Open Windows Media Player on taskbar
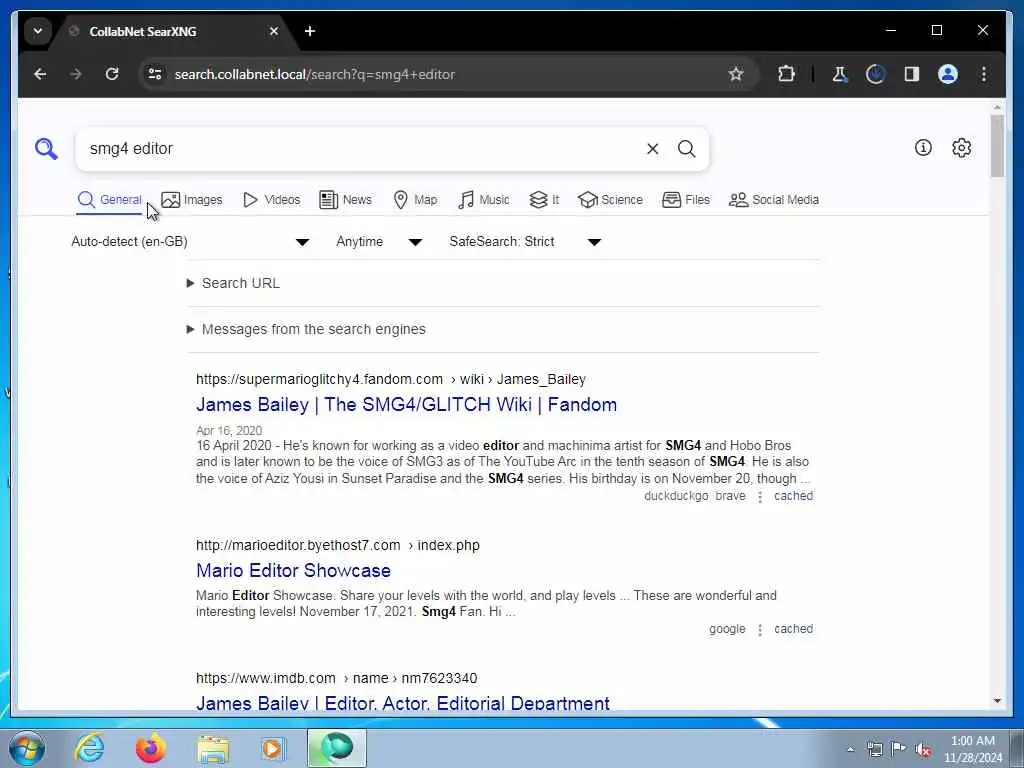The height and width of the screenshot is (768, 1024). pyautogui.click(x=272, y=749)
